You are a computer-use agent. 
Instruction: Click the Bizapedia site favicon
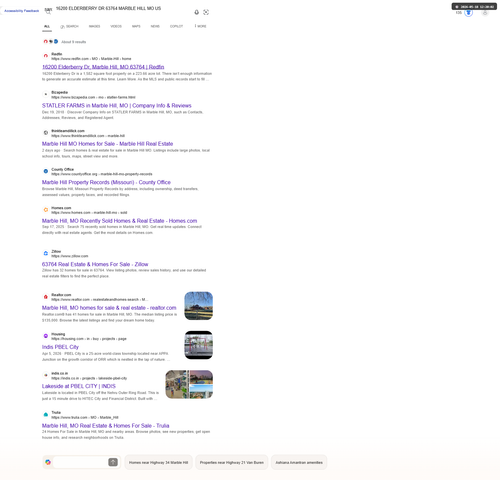pos(46,94)
